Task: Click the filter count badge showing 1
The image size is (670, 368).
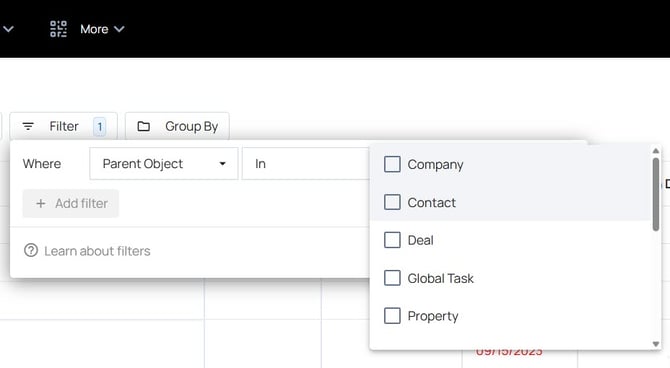Action: click(100, 127)
